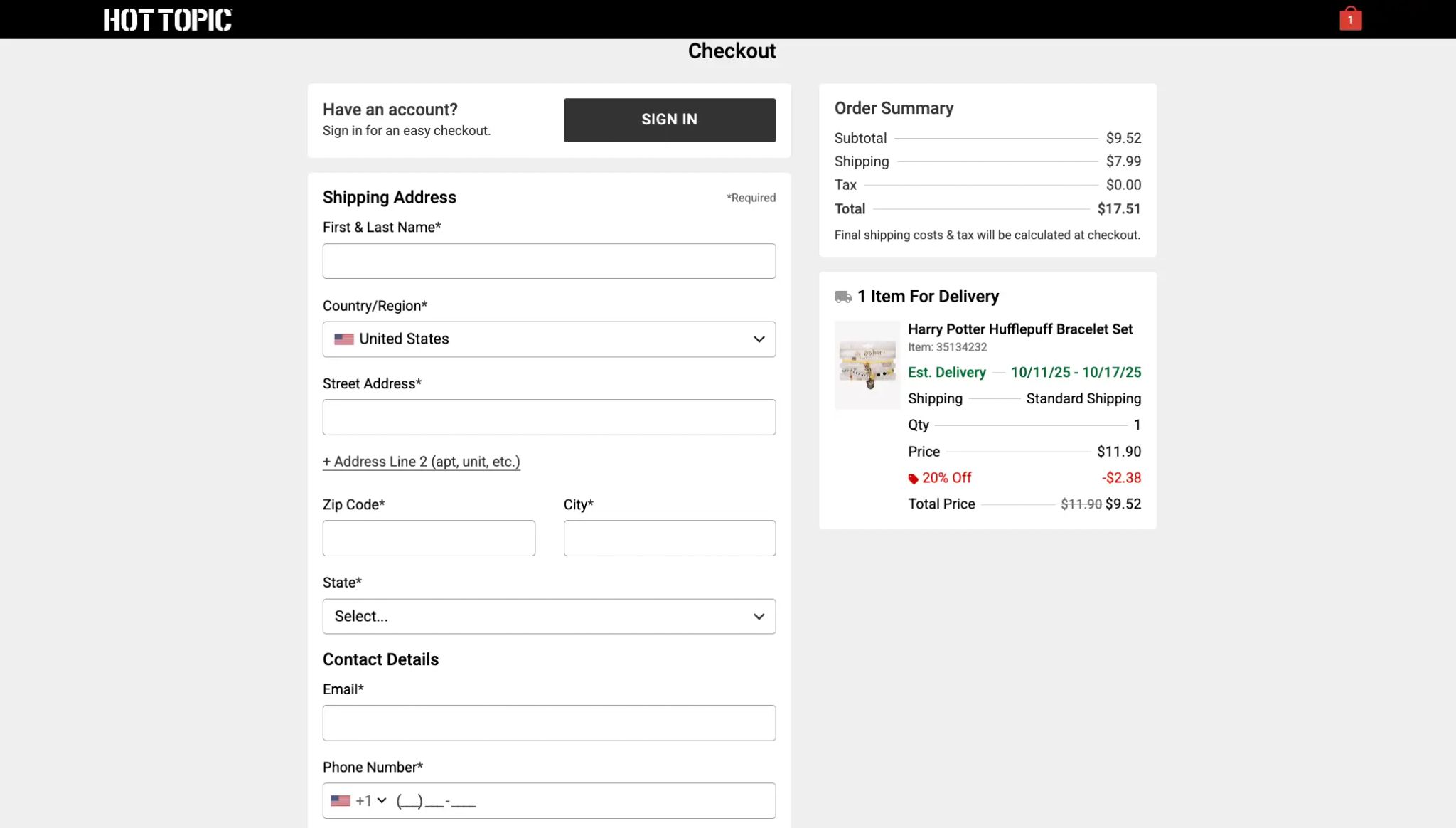1456x828 pixels.
Task: Open Harry Potter Hufflepuff Bracelet Set link
Action: (1019, 329)
